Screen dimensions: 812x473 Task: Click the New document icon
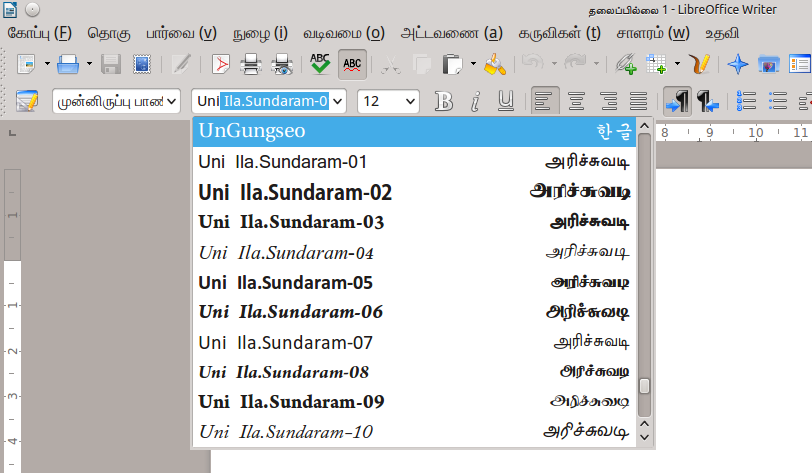tap(26, 64)
